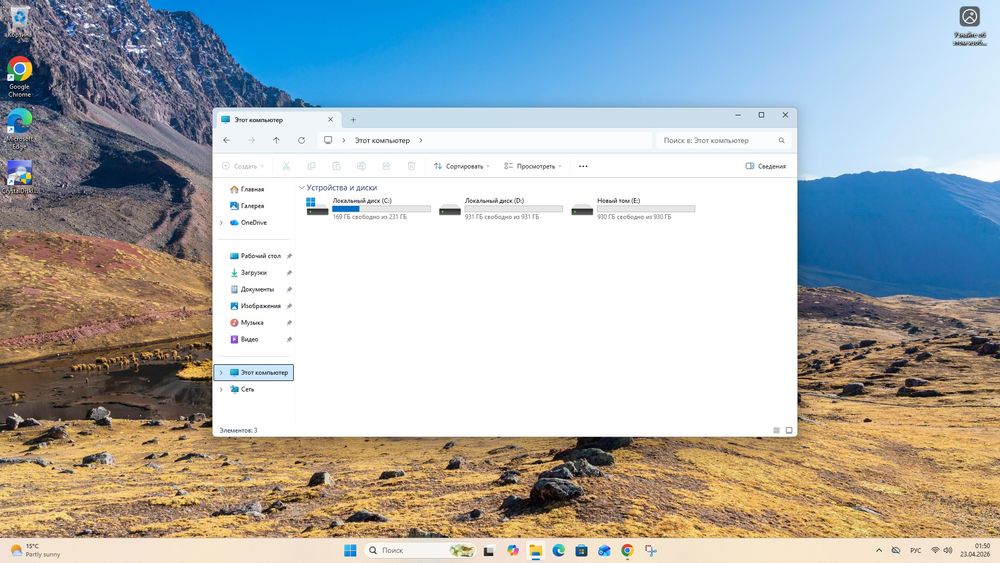This screenshot has width=1000, height=563.
Task: Open the three-dots more options menu
Action: [x=583, y=166]
